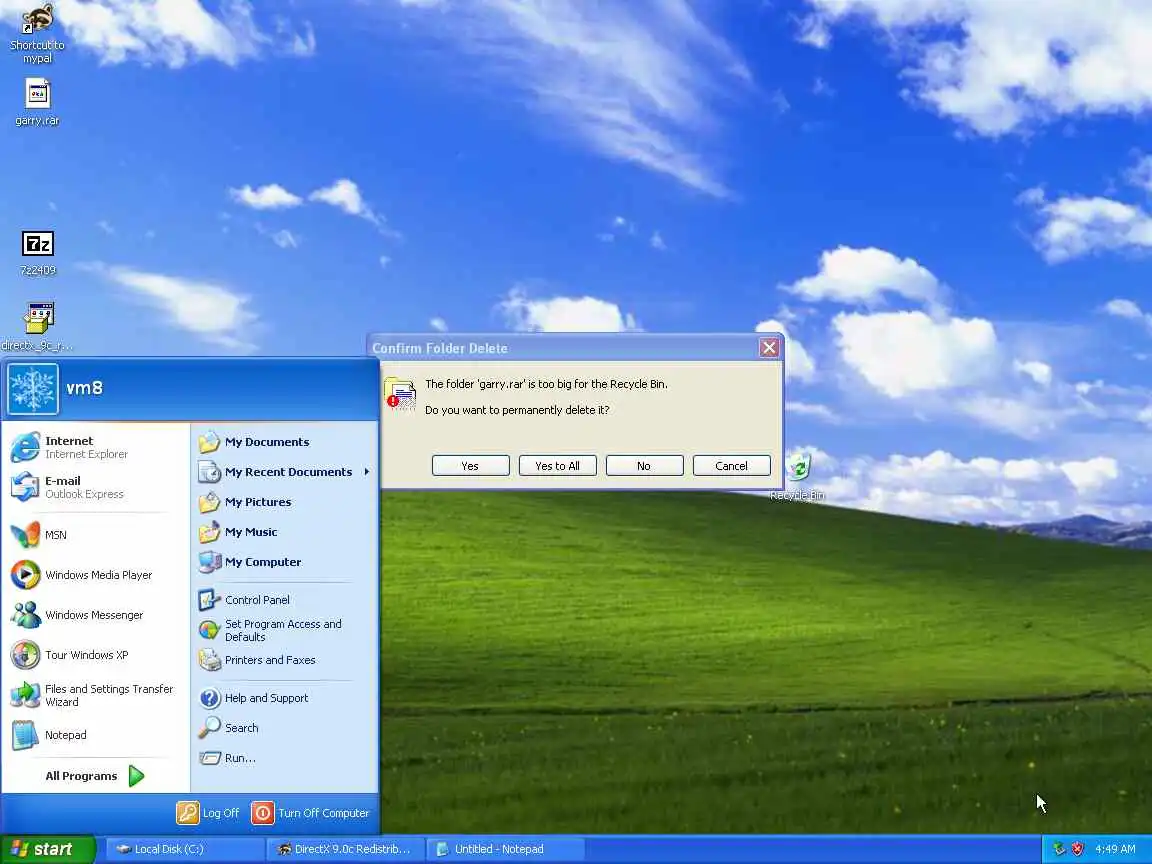Click the Start button
This screenshot has height=864, width=1152.
pos(48,849)
